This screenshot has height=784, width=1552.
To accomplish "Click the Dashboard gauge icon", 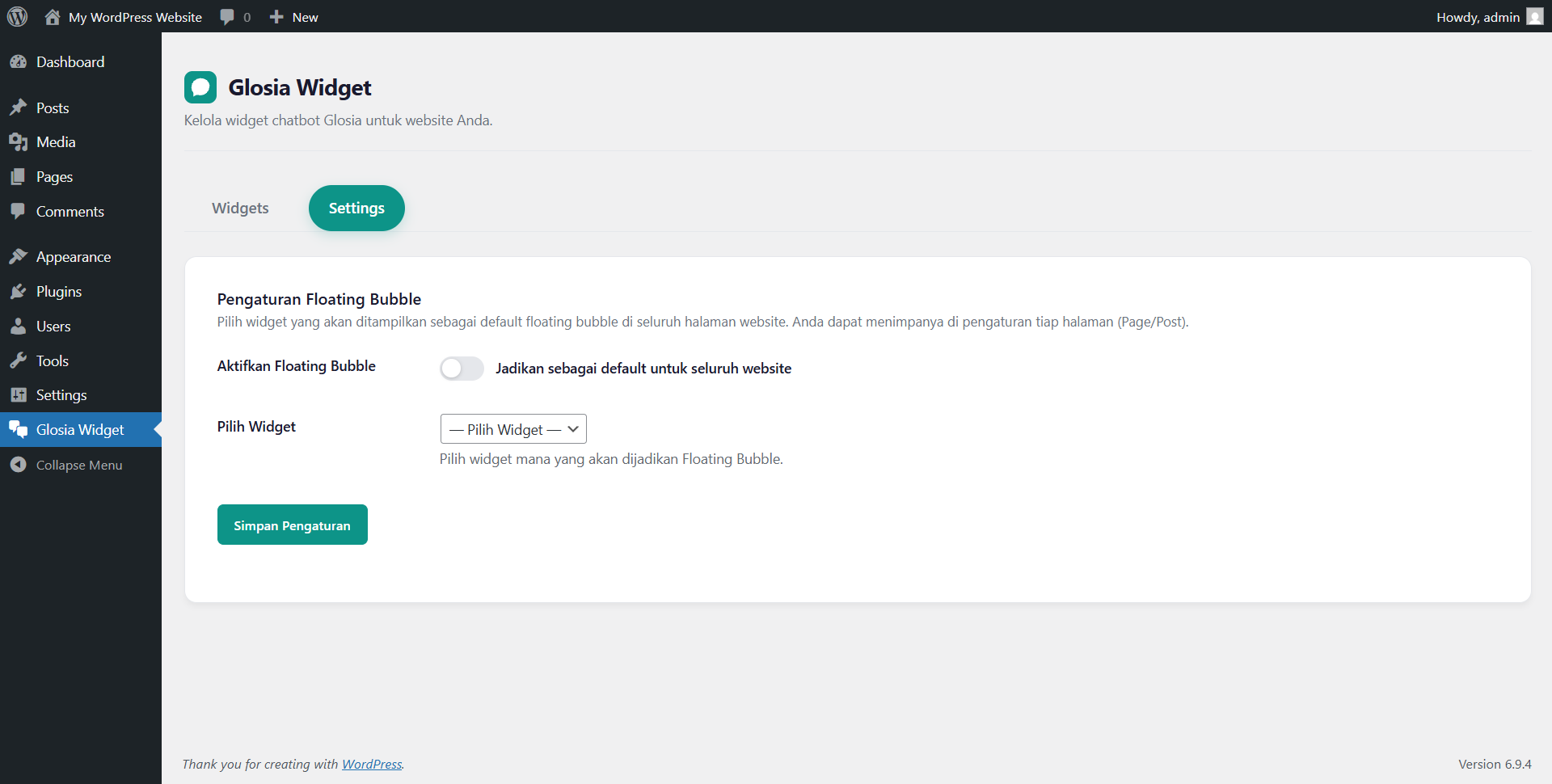I will click(x=19, y=62).
